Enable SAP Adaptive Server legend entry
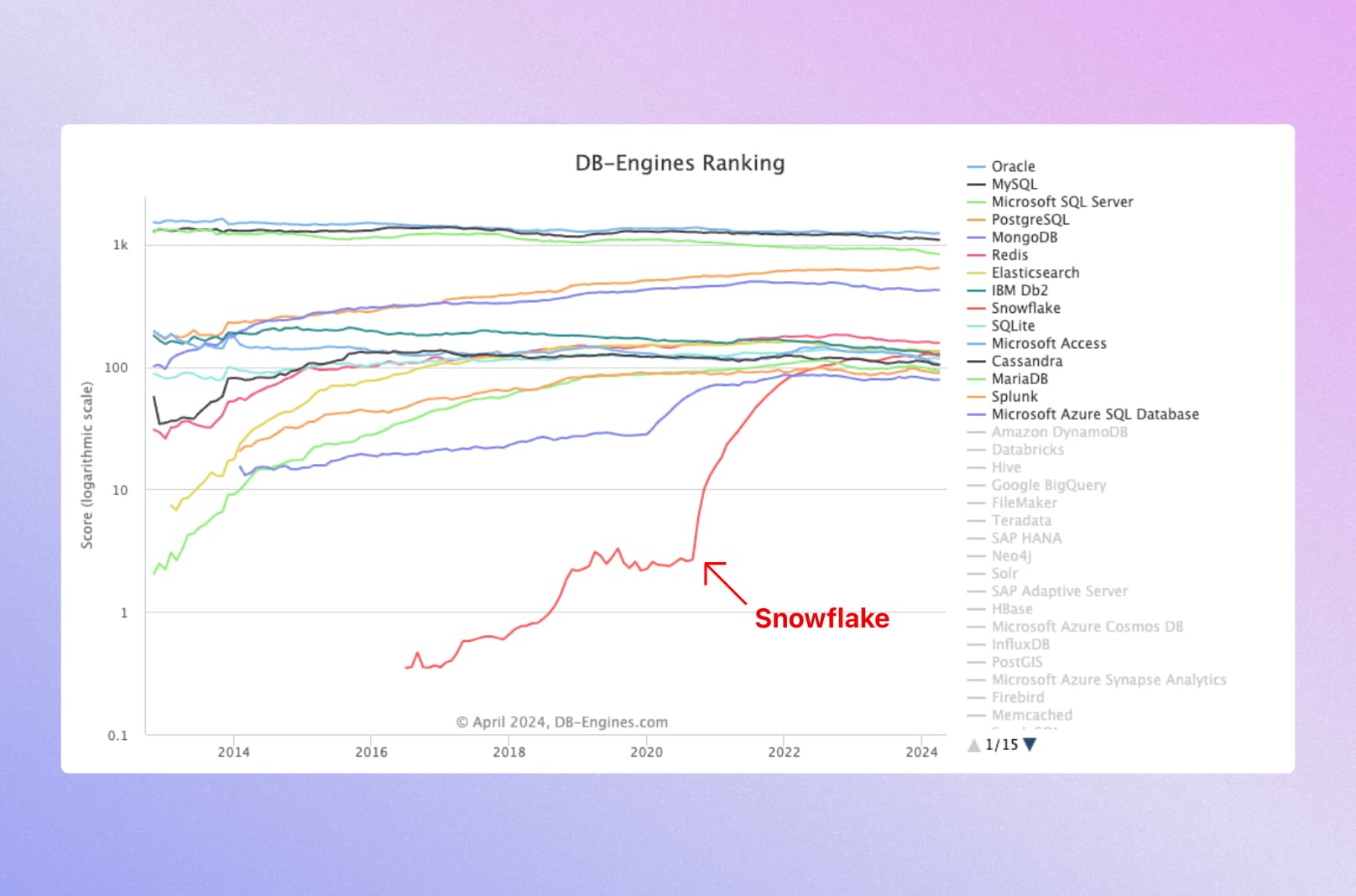 click(1047, 591)
